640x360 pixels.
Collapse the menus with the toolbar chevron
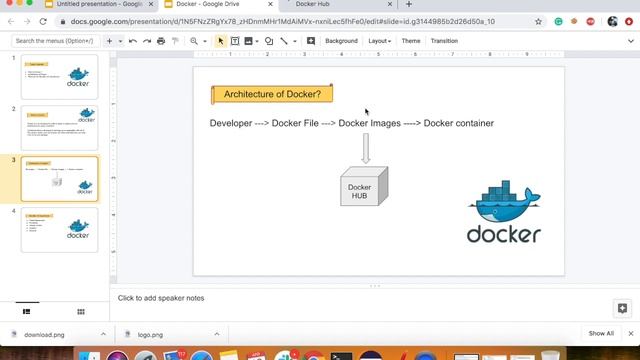click(631, 41)
